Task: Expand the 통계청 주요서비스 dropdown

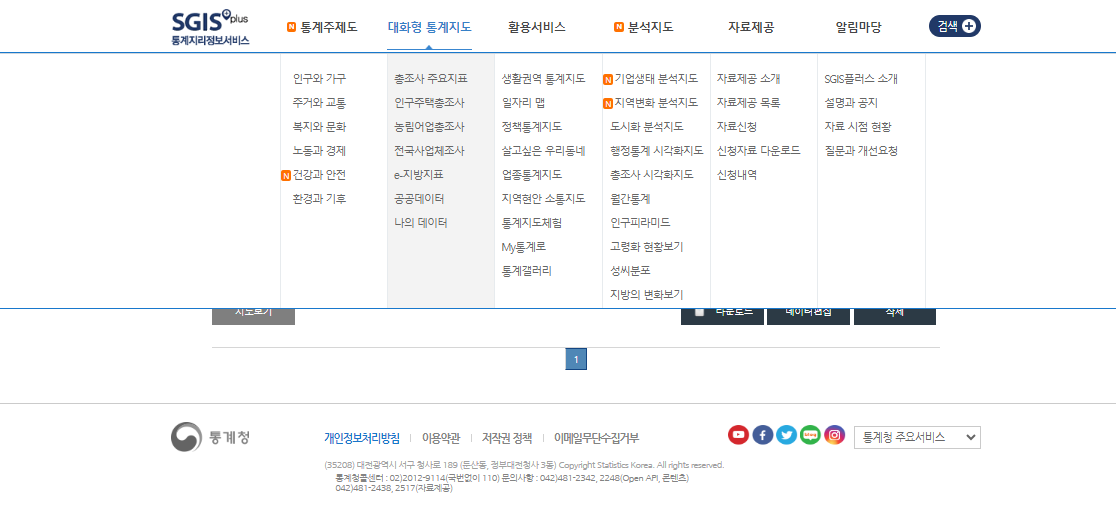Action: click(916, 437)
